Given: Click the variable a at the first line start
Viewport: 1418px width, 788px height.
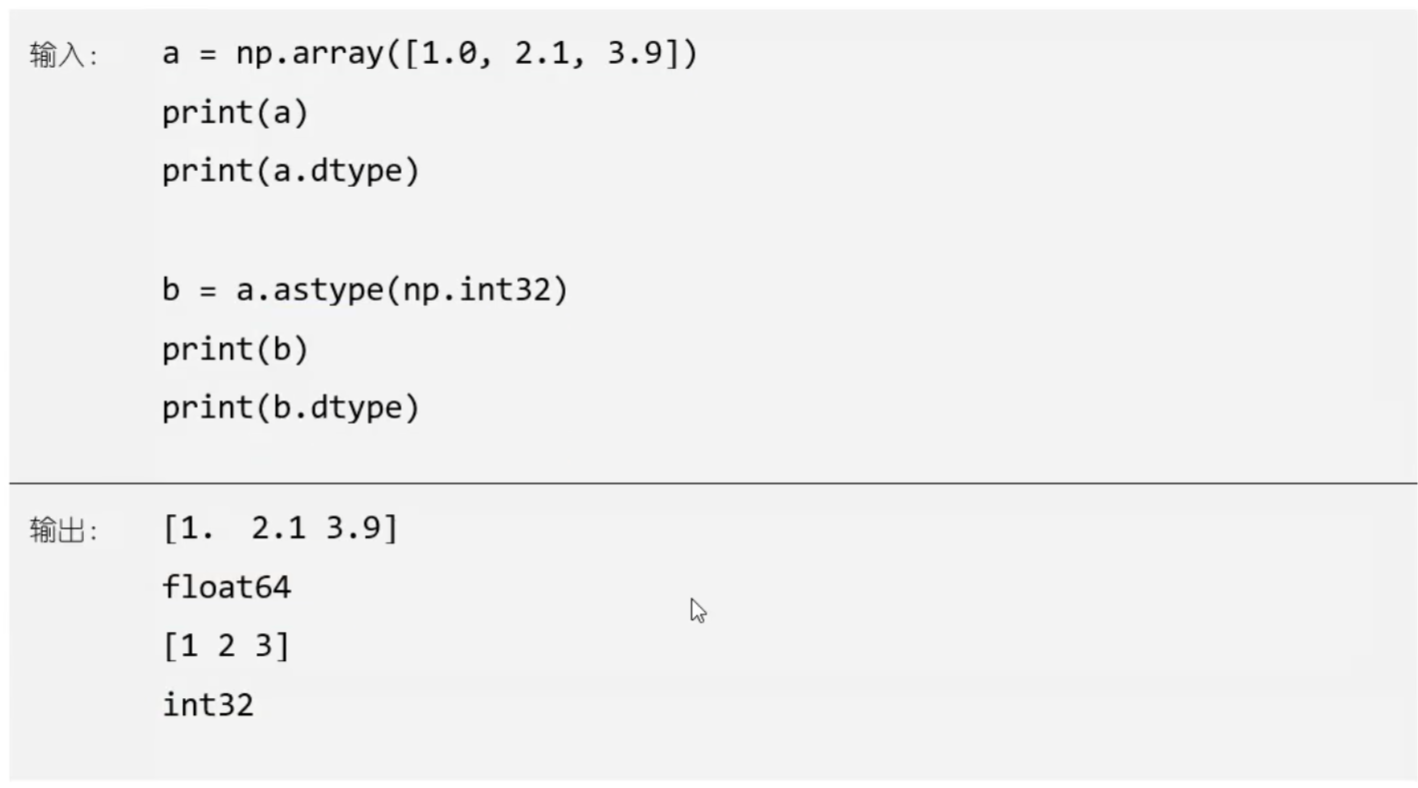Looking at the screenshot, I should point(171,53).
